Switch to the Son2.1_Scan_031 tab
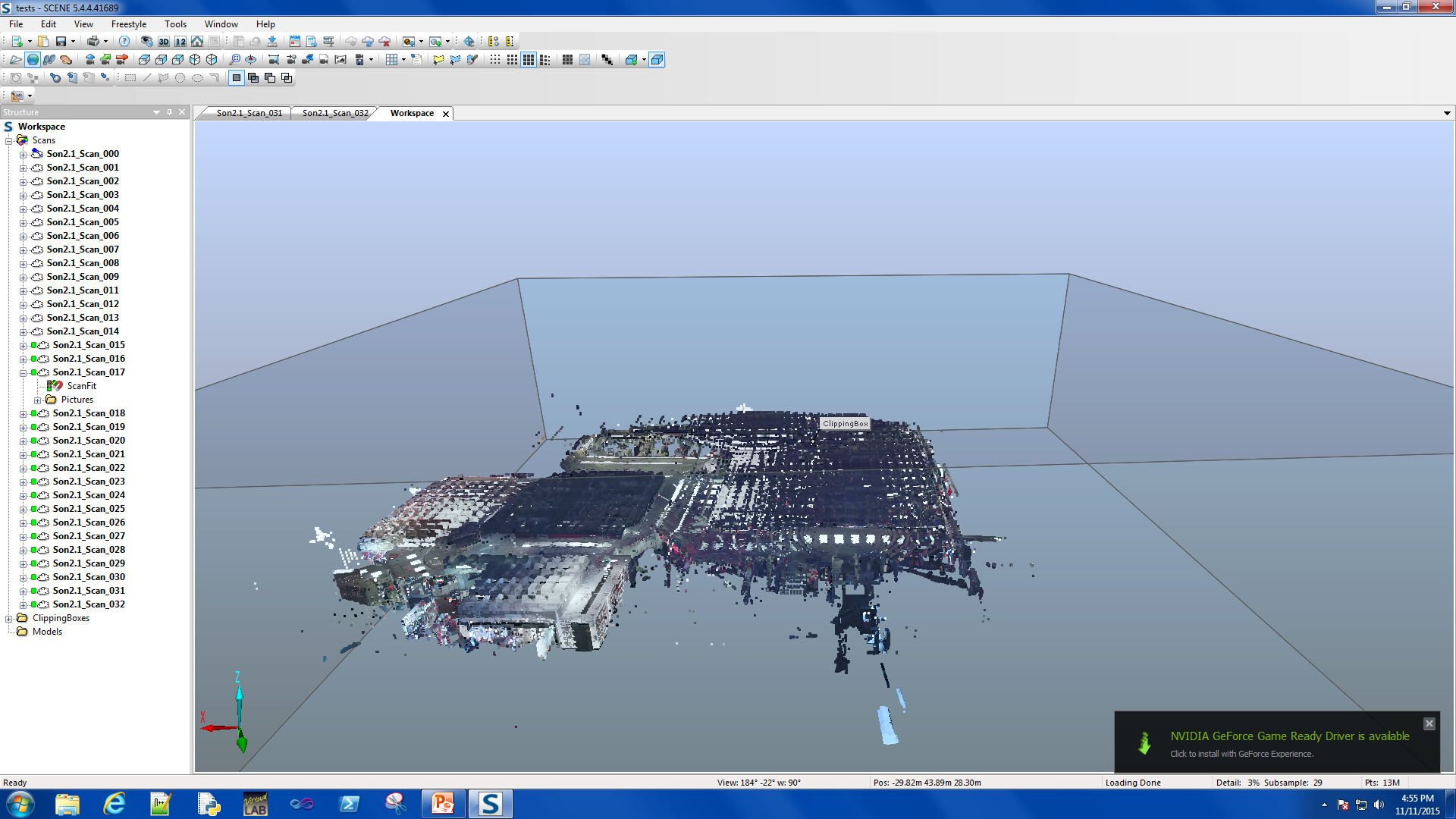Screen dimensions: 1456x819 click(249, 113)
